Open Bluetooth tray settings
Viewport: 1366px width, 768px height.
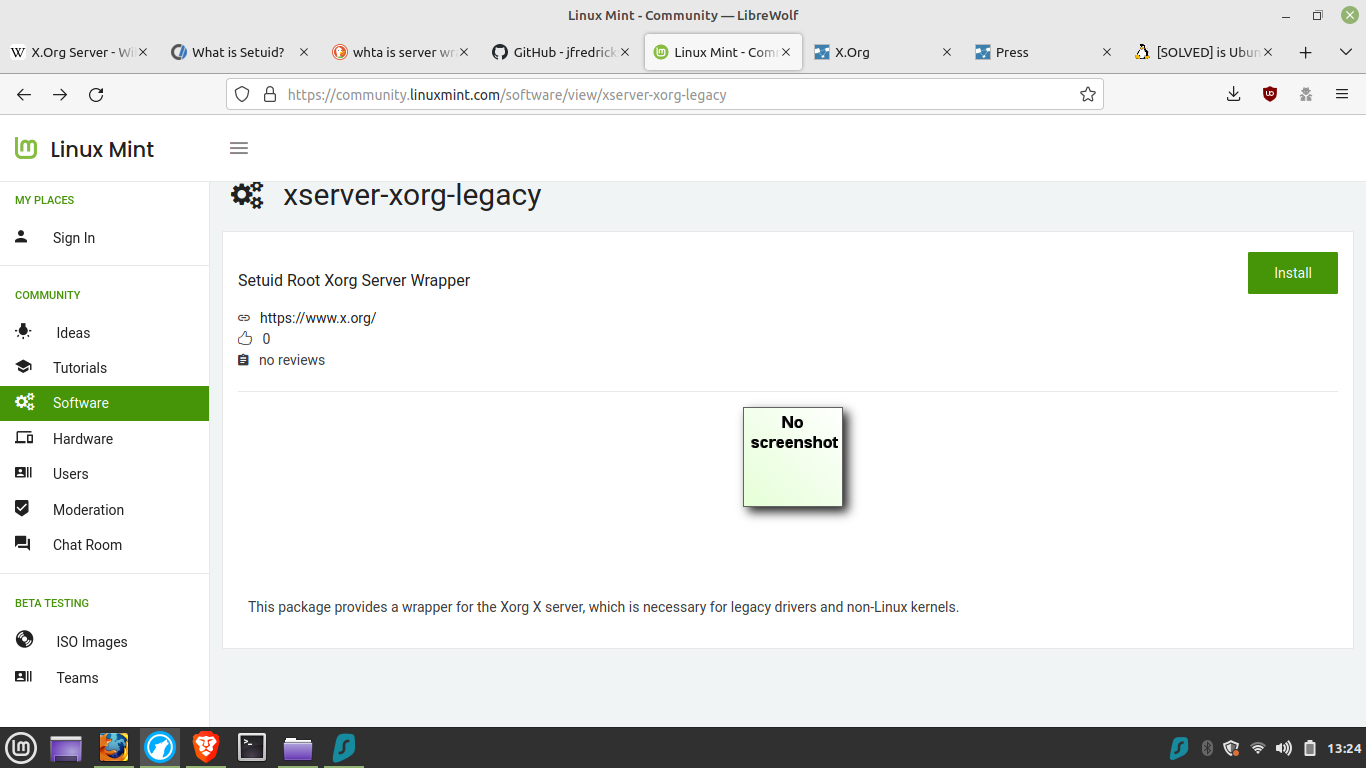point(1207,748)
